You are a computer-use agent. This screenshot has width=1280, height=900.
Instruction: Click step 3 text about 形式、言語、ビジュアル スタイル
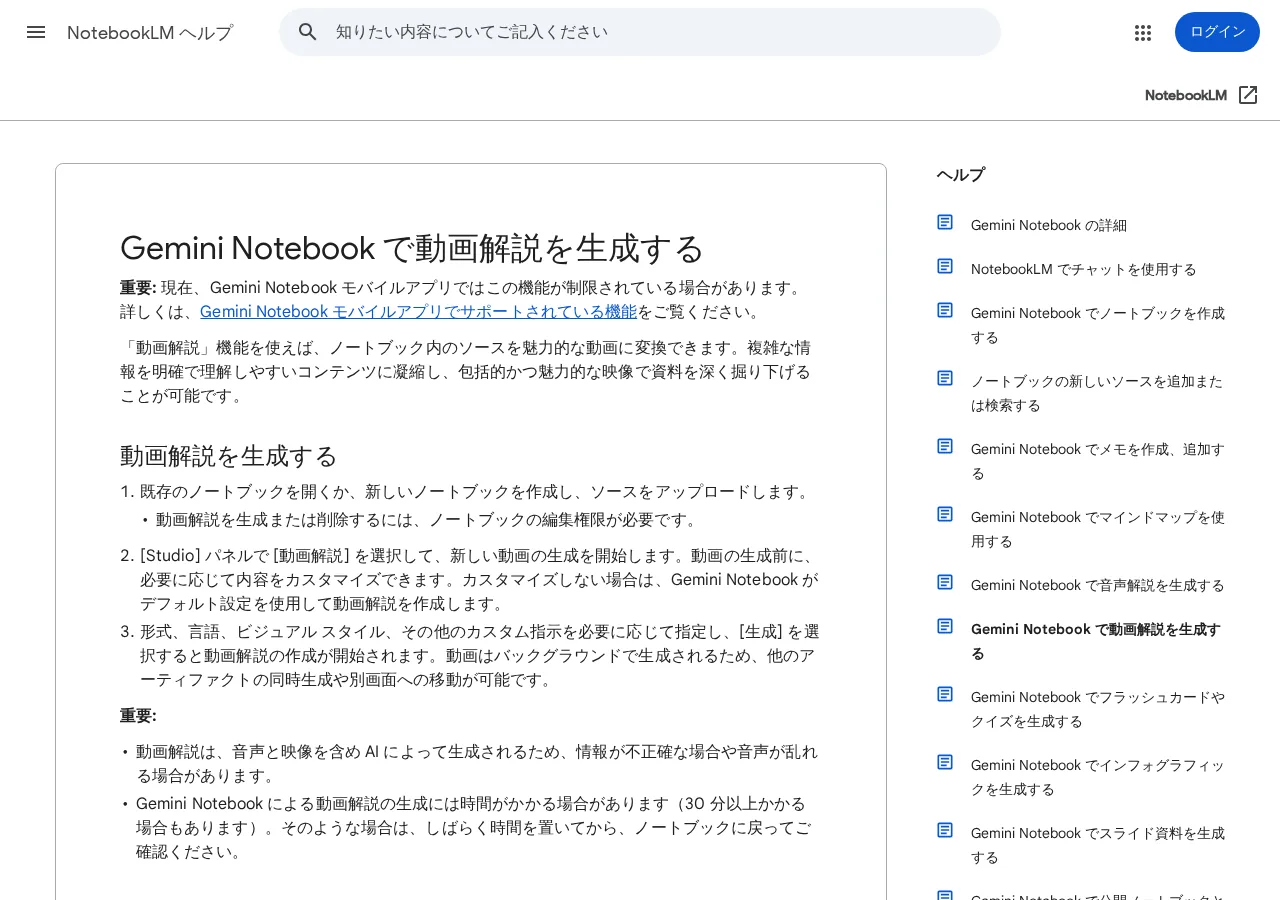[480, 656]
